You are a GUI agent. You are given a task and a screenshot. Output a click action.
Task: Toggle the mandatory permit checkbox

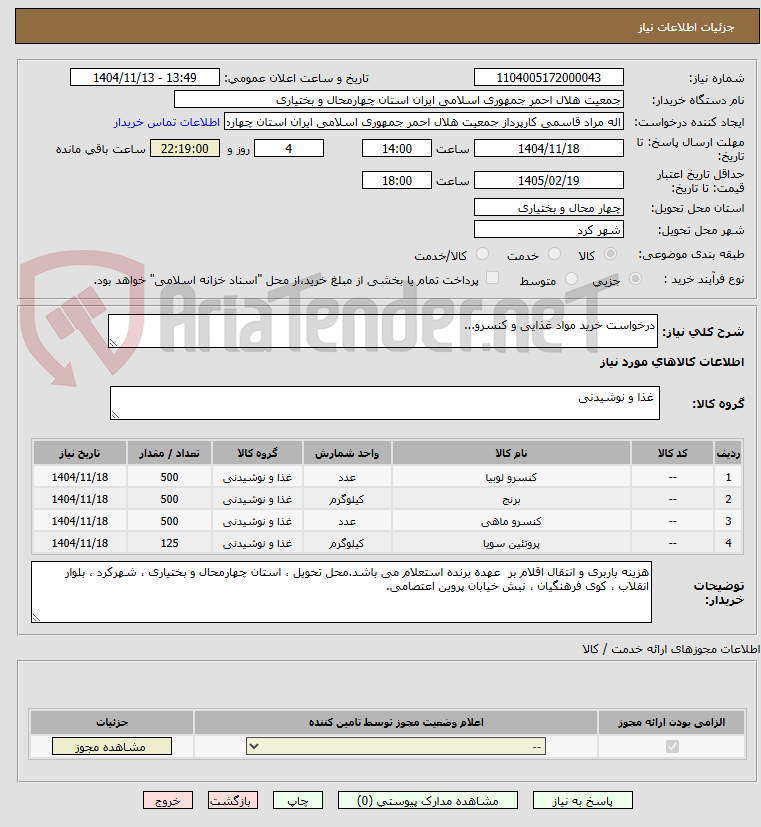click(x=672, y=746)
